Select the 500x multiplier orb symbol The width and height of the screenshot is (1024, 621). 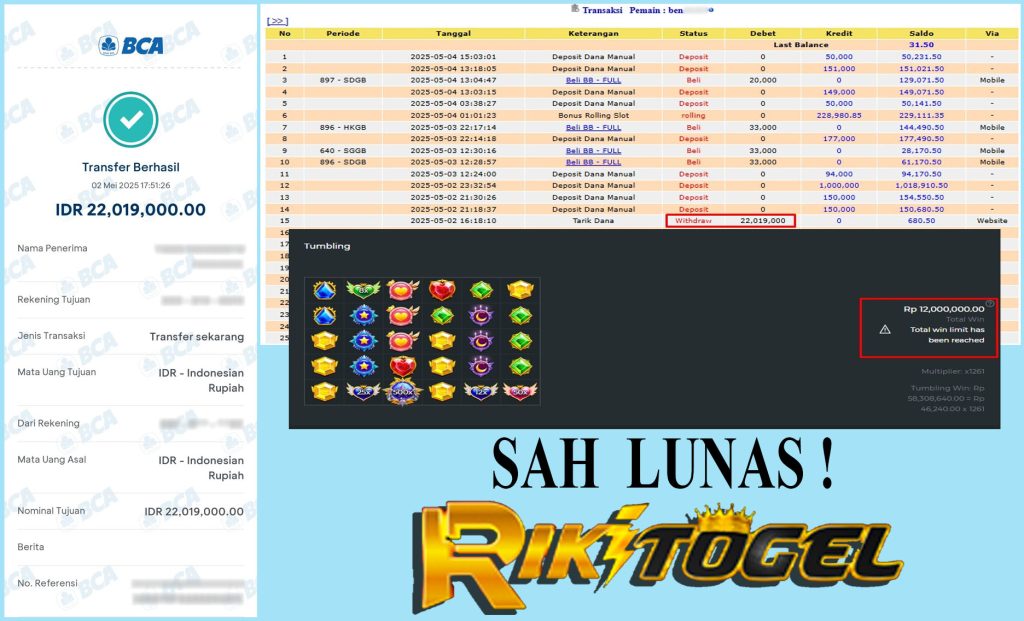(x=403, y=392)
